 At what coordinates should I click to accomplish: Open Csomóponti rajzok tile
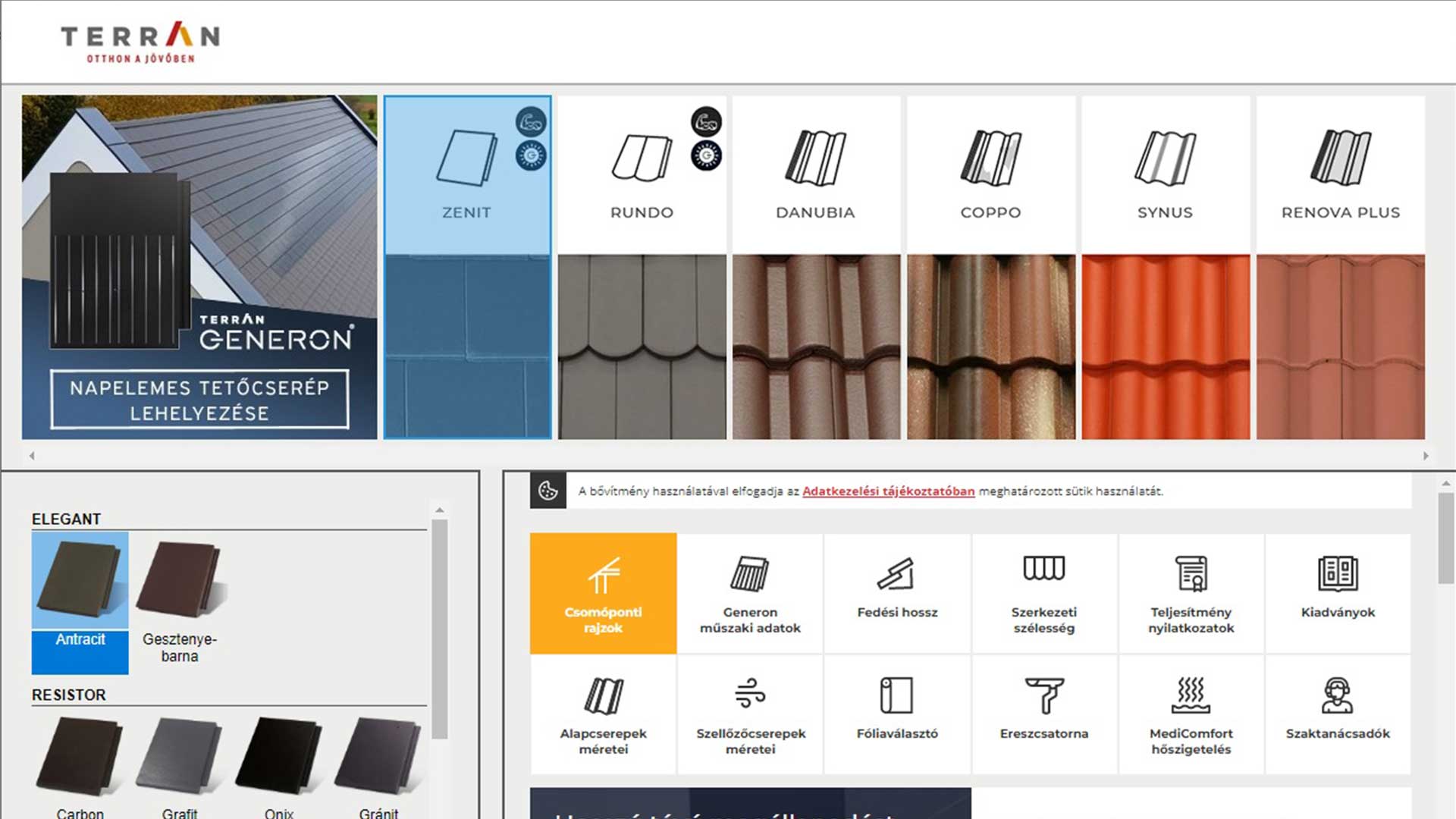[603, 593]
